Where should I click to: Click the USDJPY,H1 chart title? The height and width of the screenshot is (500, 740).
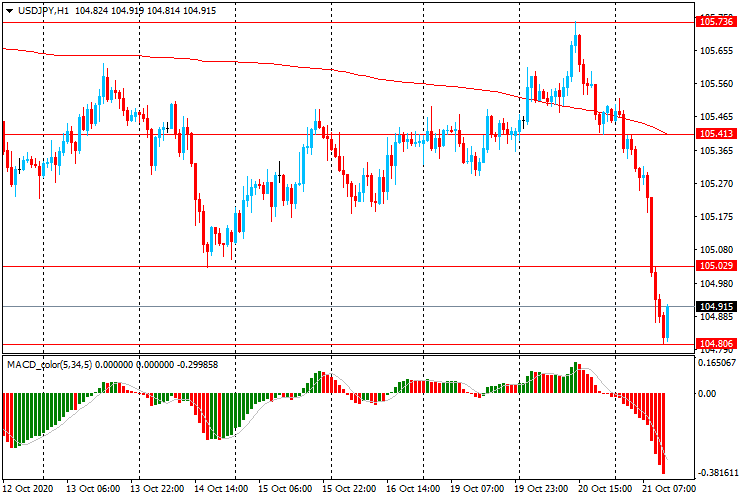43,10
